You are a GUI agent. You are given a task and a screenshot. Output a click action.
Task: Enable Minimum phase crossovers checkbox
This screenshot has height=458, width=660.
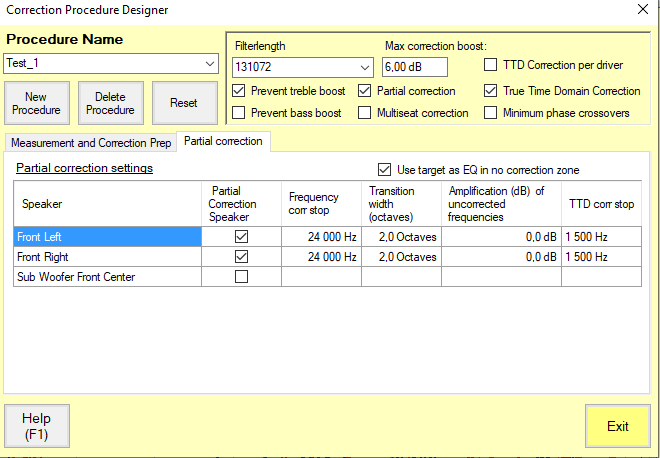pos(491,113)
